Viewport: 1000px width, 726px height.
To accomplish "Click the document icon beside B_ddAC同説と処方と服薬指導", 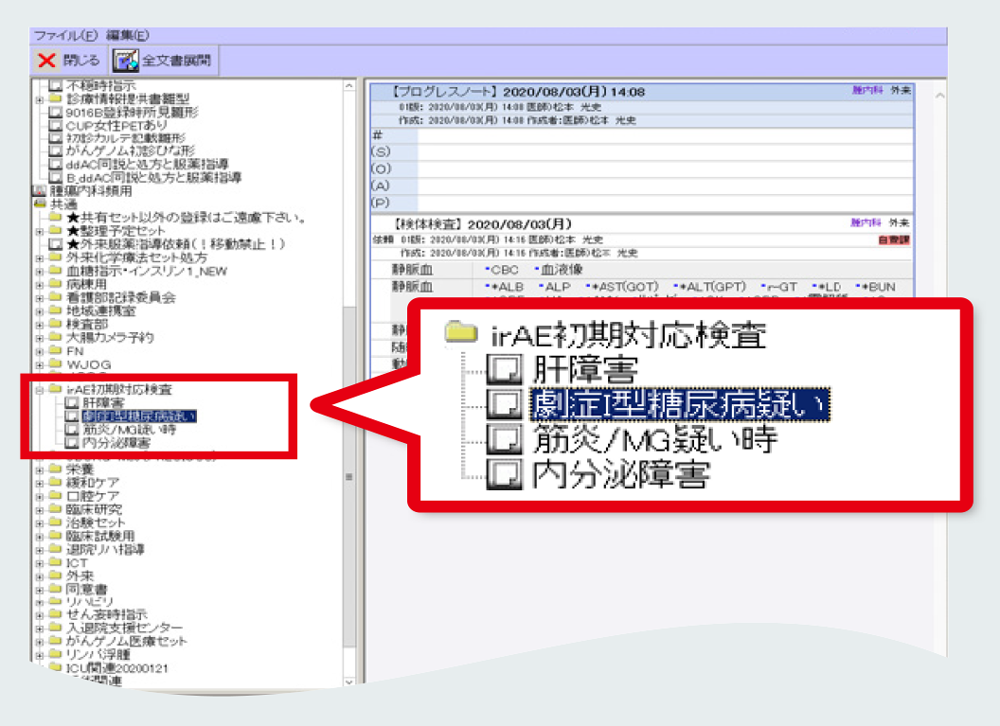I will click(55, 177).
